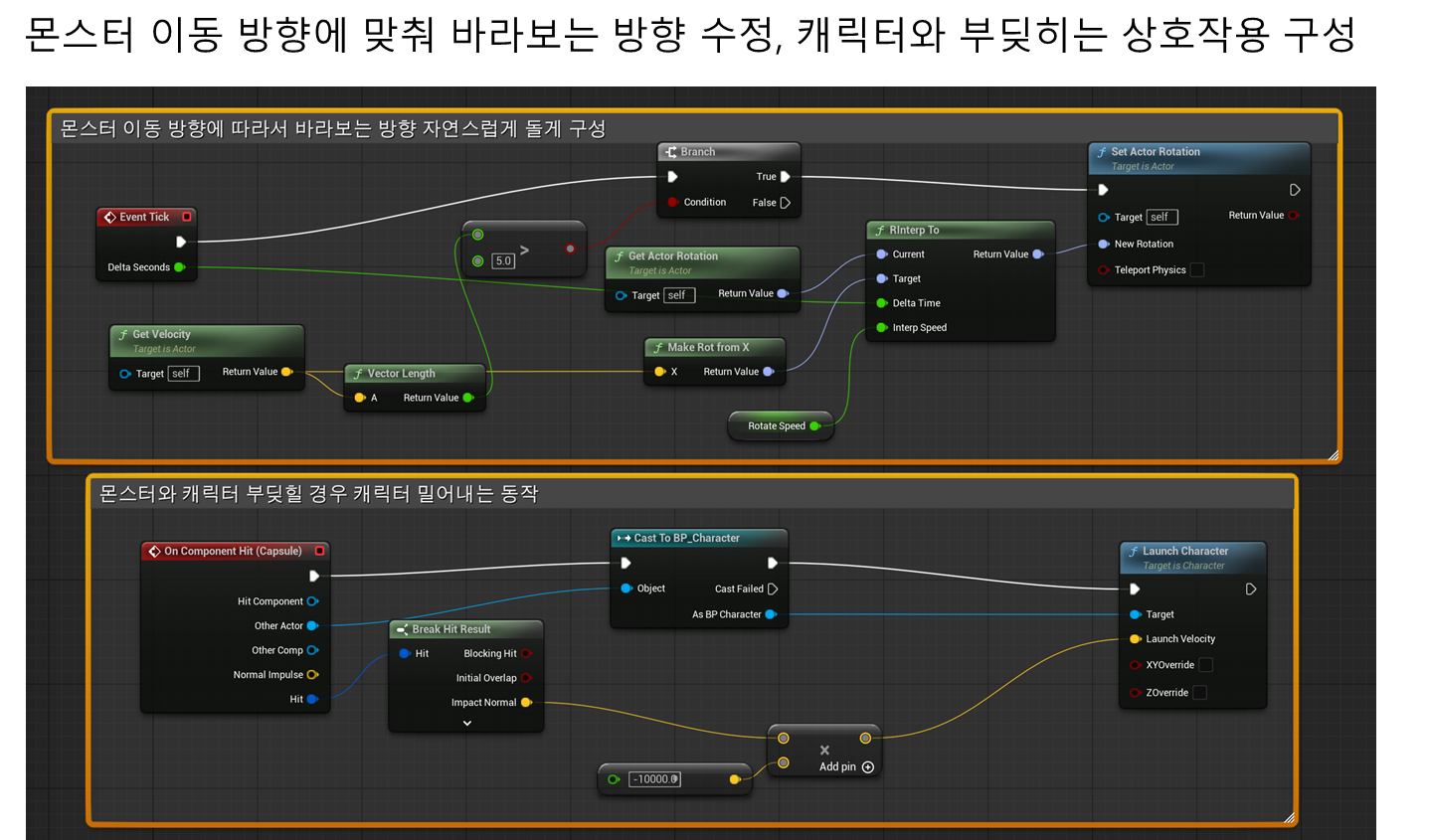Click the lower comment box title text
This screenshot has height=840, width=1430.
[x=318, y=493]
